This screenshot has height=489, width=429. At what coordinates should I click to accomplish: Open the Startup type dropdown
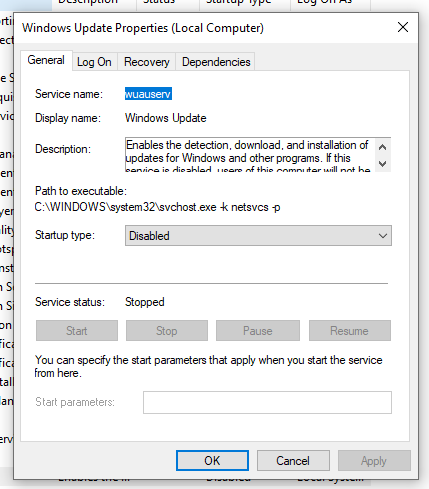point(258,236)
